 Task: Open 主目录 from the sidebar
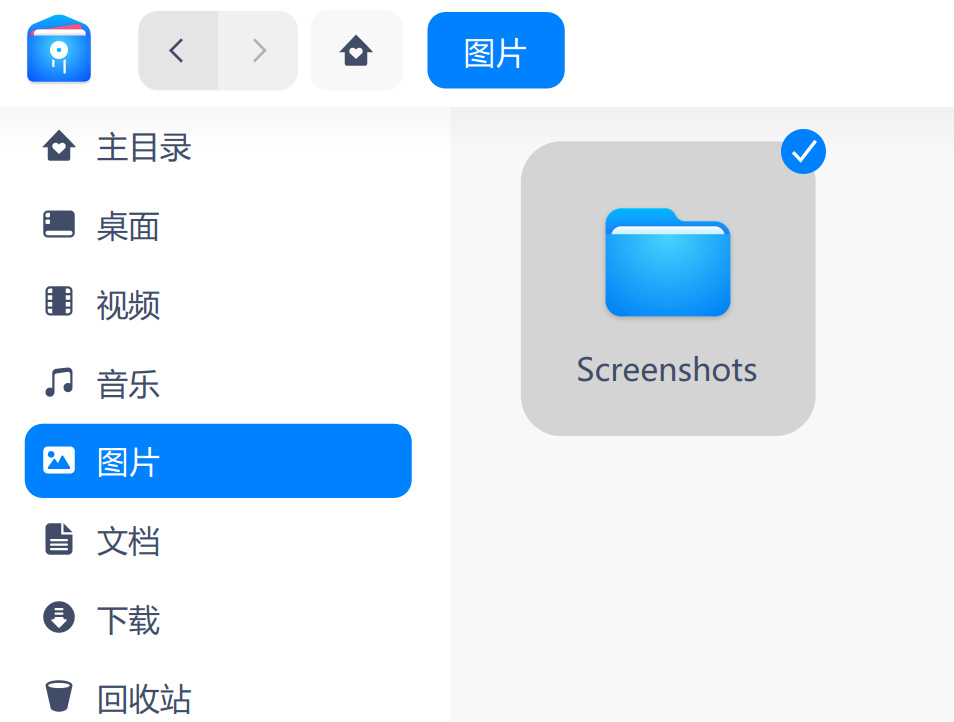[x=144, y=148]
